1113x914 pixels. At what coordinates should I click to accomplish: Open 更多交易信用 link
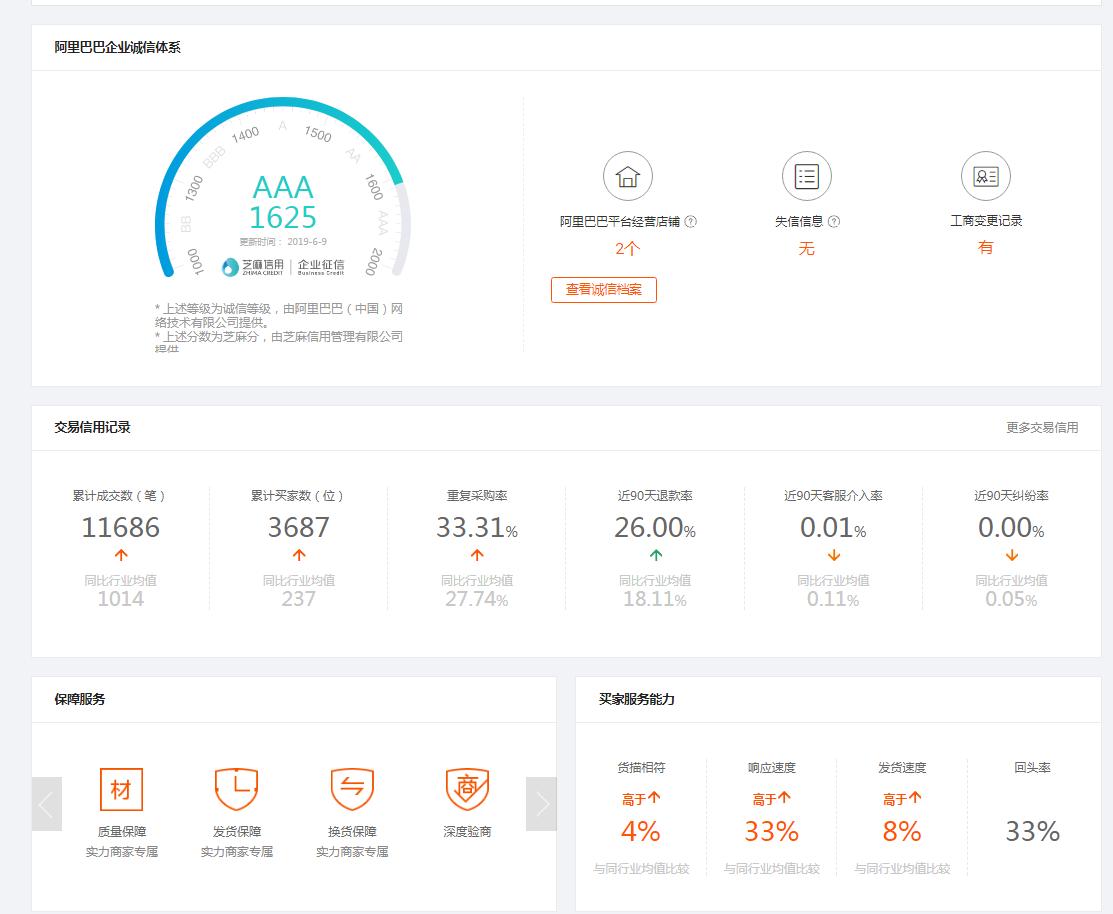click(1042, 427)
